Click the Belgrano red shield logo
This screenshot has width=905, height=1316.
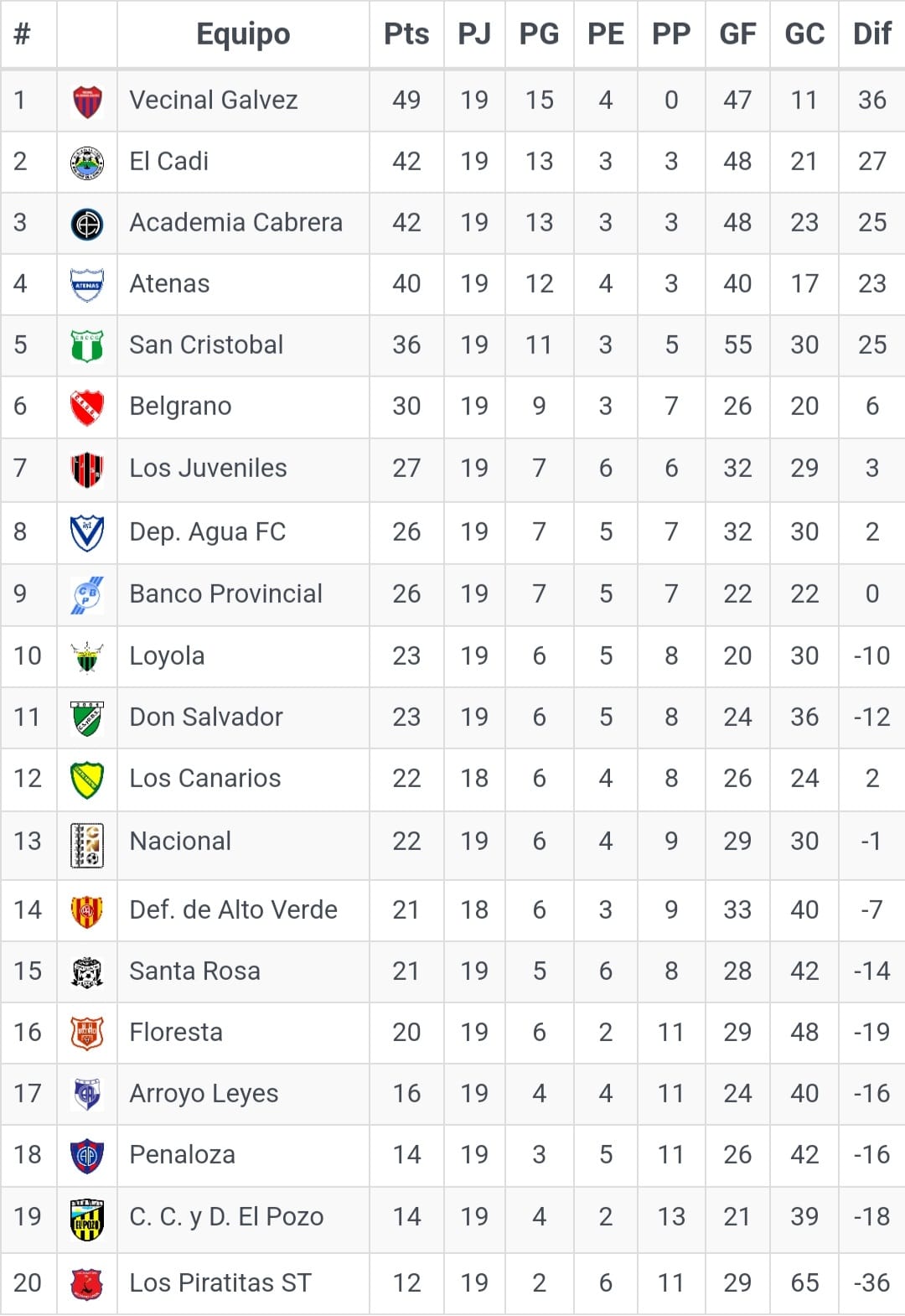[87, 407]
